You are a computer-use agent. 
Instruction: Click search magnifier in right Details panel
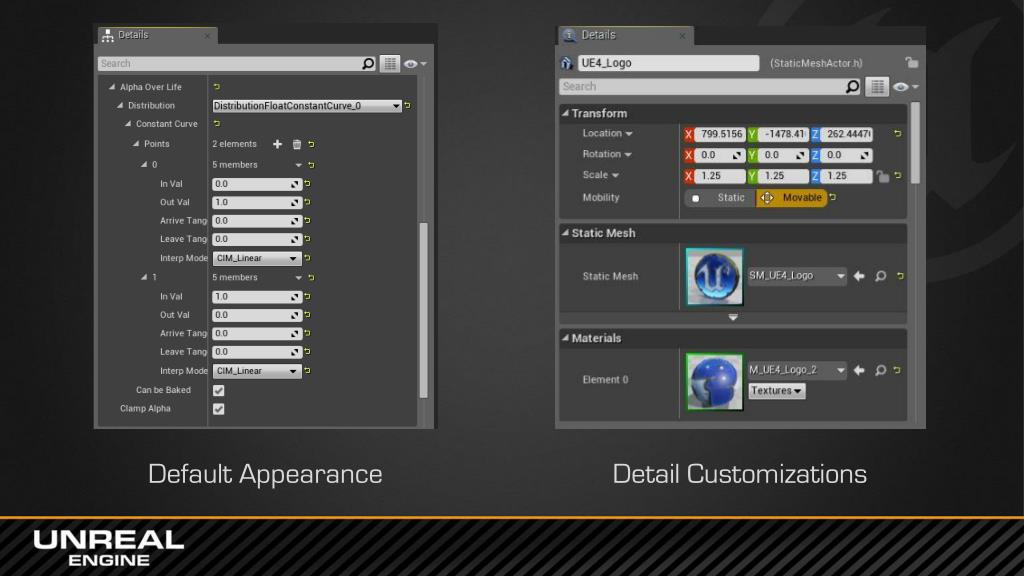click(x=852, y=87)
